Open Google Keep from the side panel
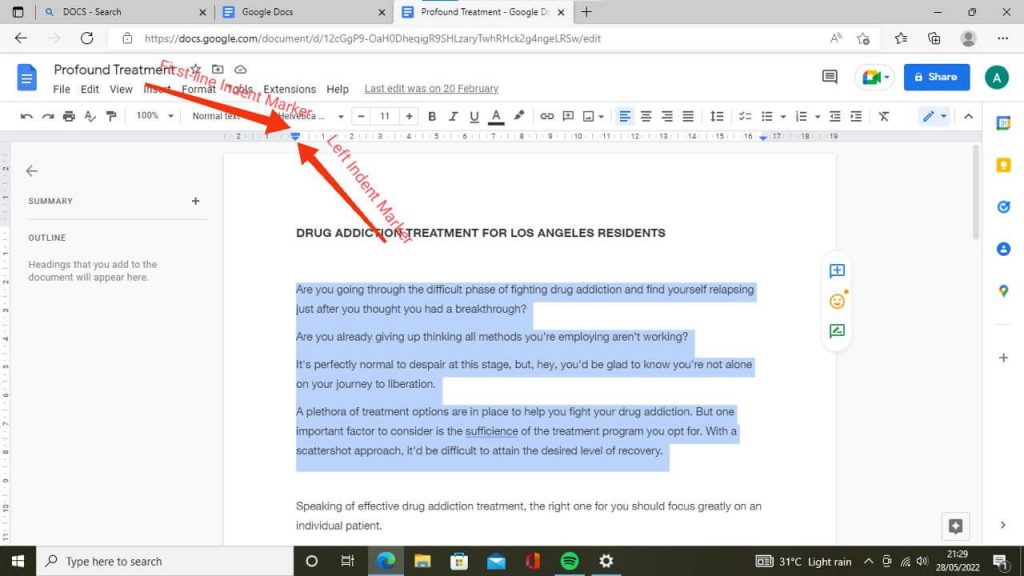Screen dimensions: 1024x576 pyautogui.click(x=1004, y=164)
